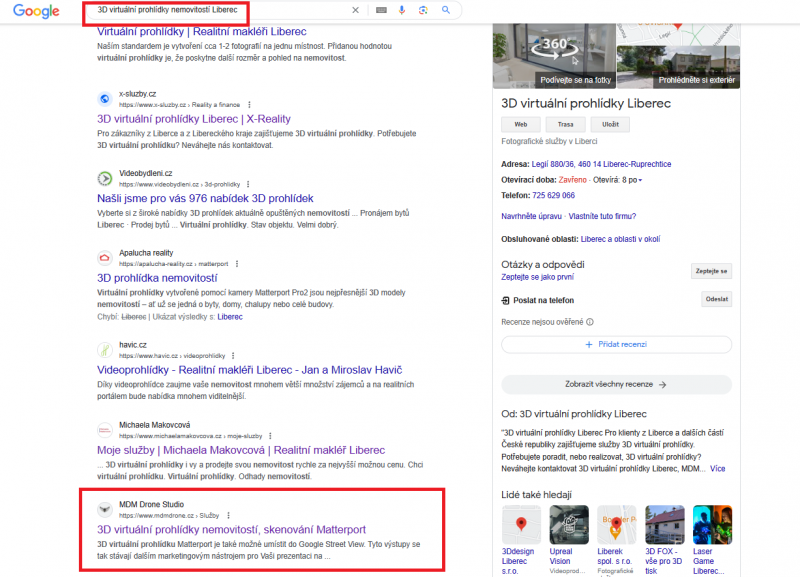
Task: Click the info icon next to Recenze nejsou ověřené
Action: 590,322
